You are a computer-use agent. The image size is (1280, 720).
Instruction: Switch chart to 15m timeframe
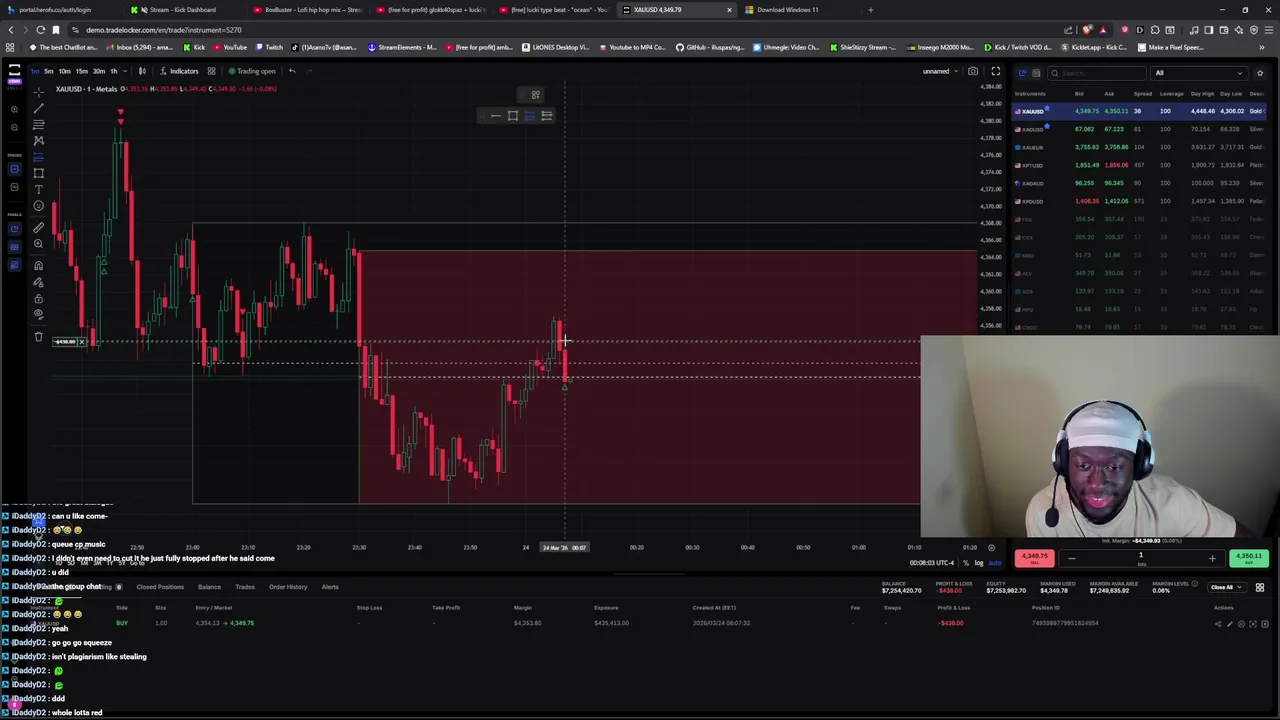(x=82, y=71)
